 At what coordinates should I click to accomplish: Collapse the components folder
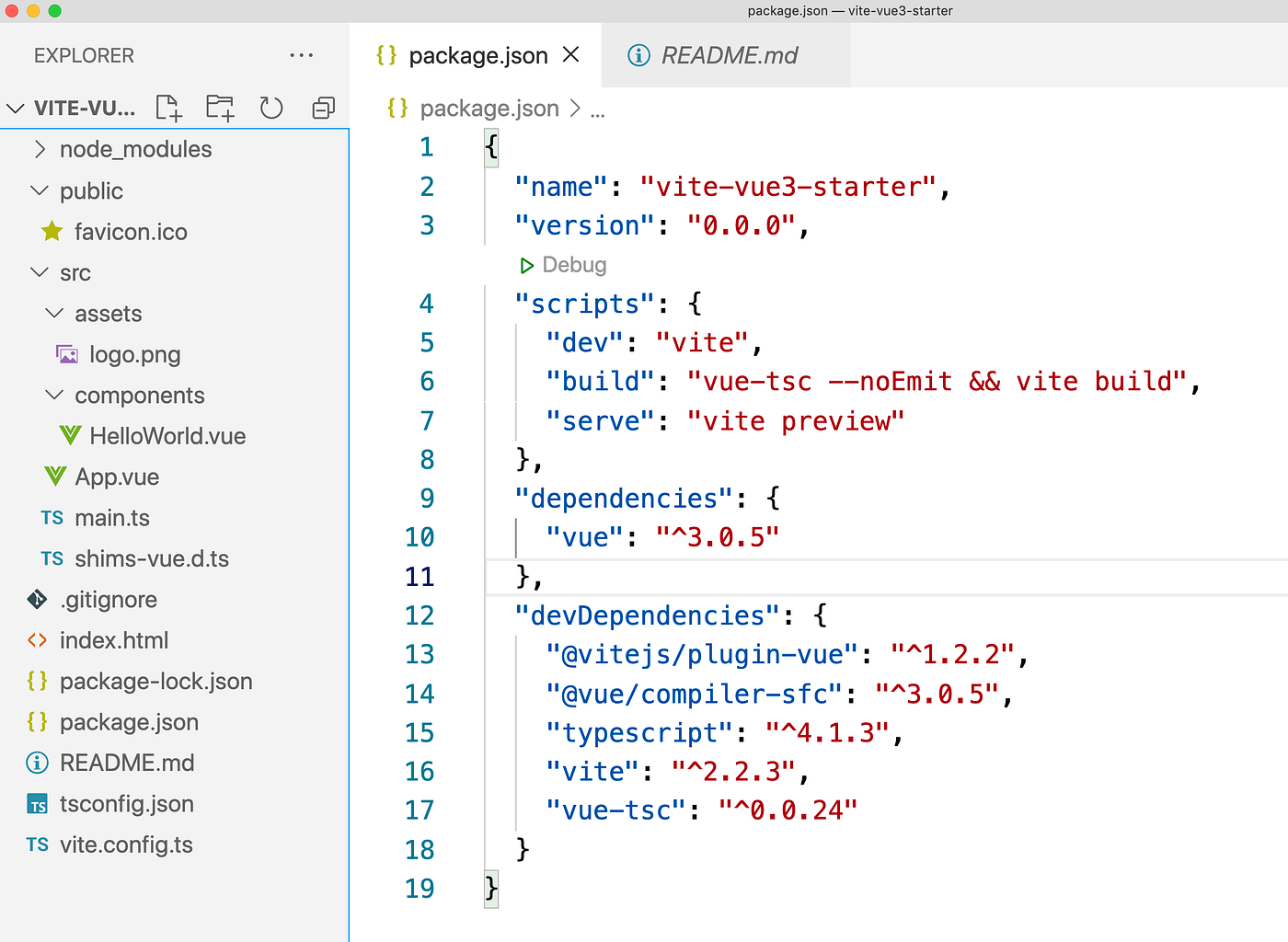click(53, 395)
